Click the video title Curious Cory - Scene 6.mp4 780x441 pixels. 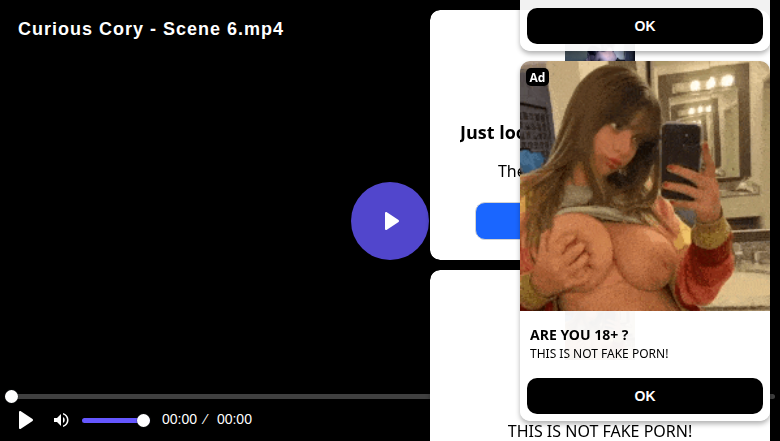coord(151,29)
